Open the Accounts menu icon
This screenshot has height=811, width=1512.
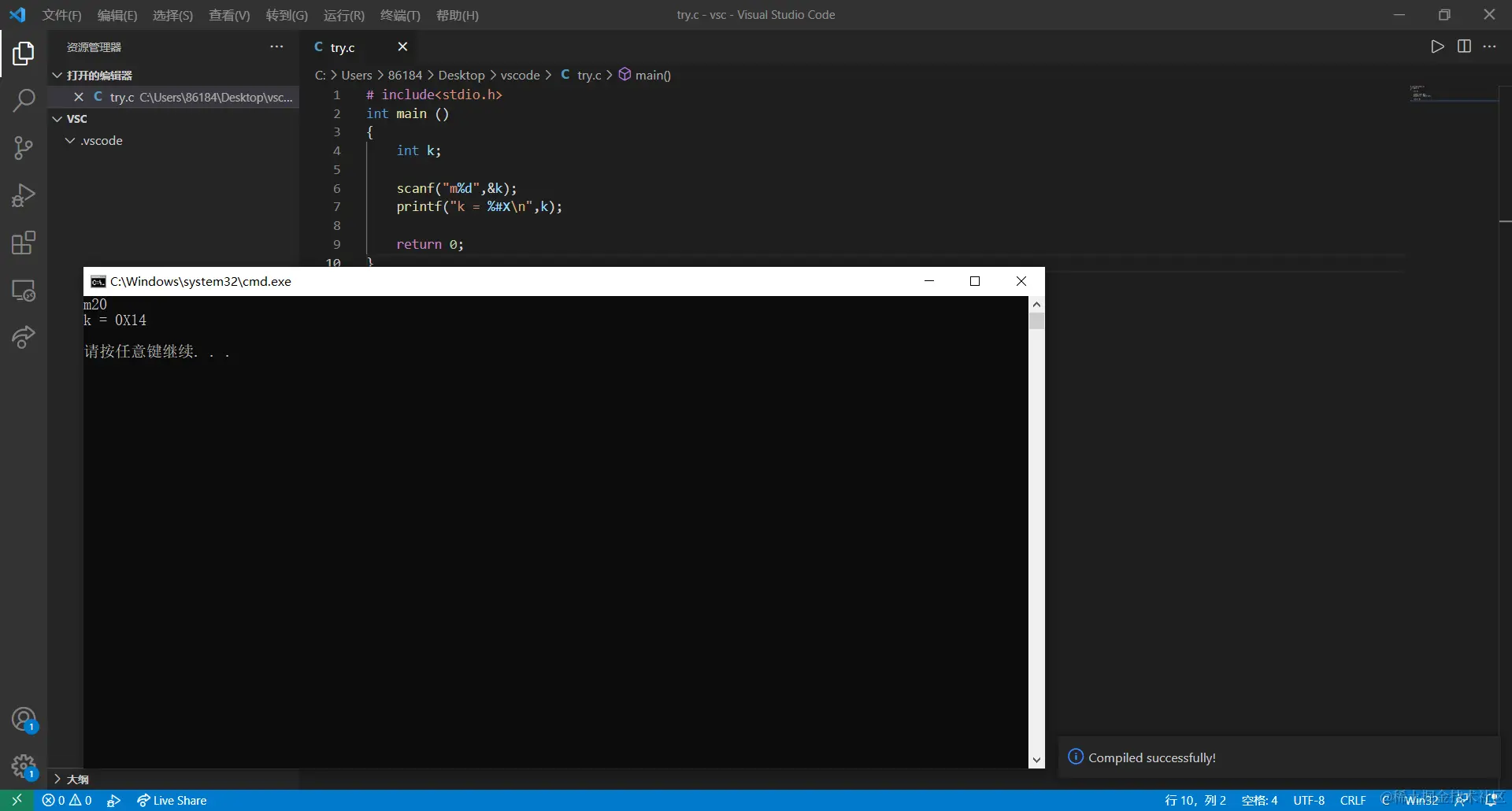24,719
